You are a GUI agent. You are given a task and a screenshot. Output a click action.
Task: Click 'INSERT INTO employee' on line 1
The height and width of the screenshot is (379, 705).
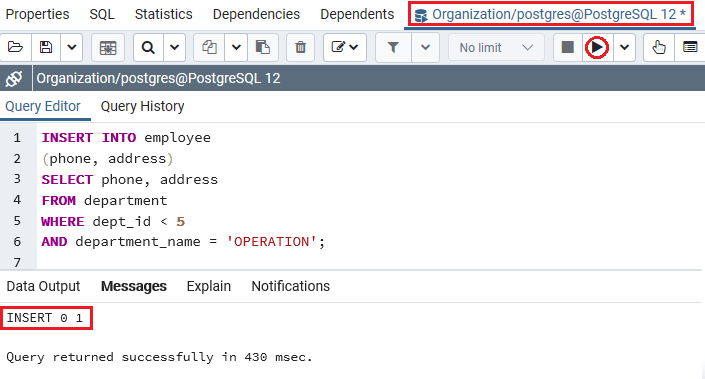tap(126, 138)
